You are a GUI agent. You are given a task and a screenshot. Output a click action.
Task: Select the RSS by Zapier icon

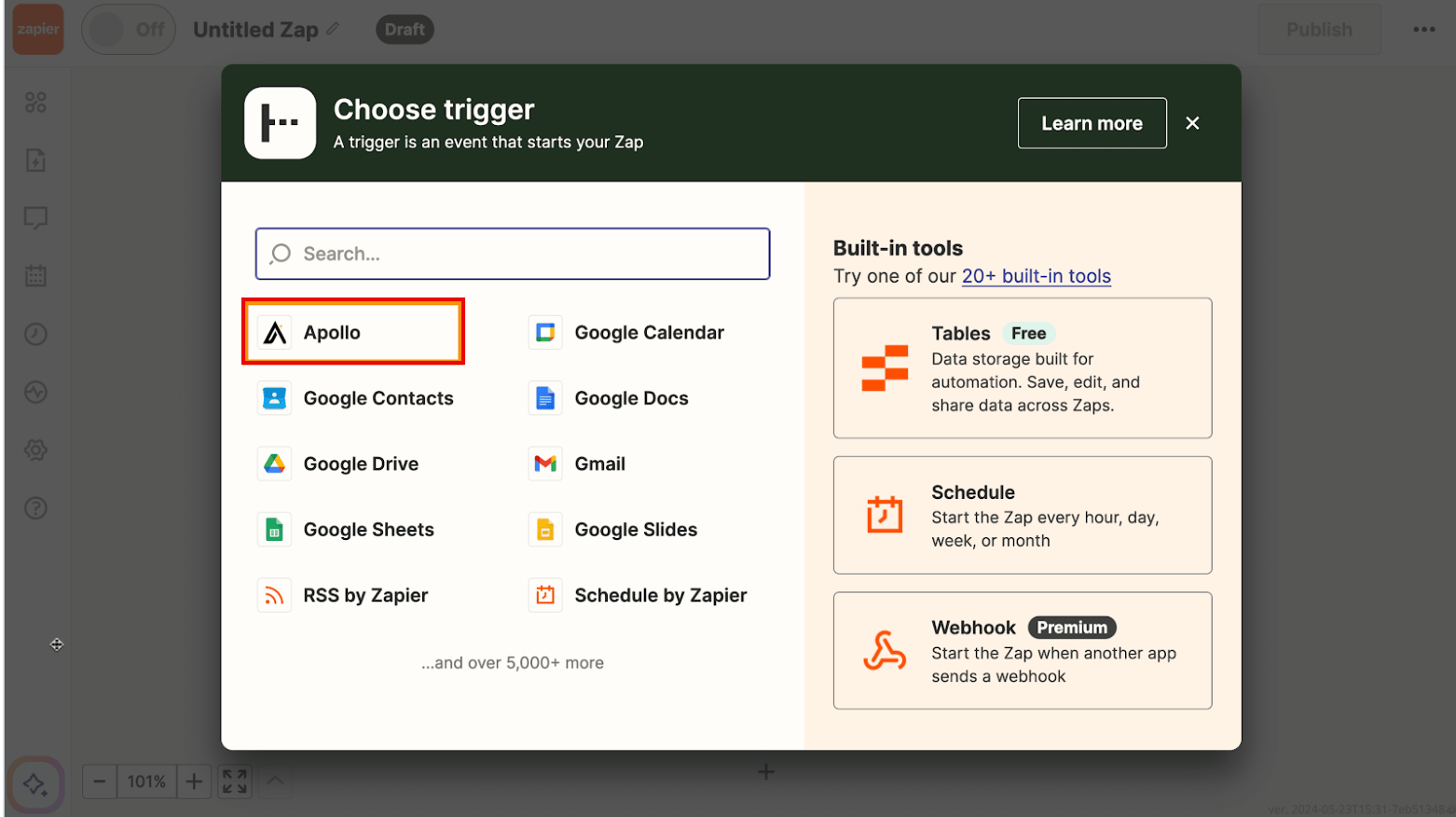(x=274, y=595)
